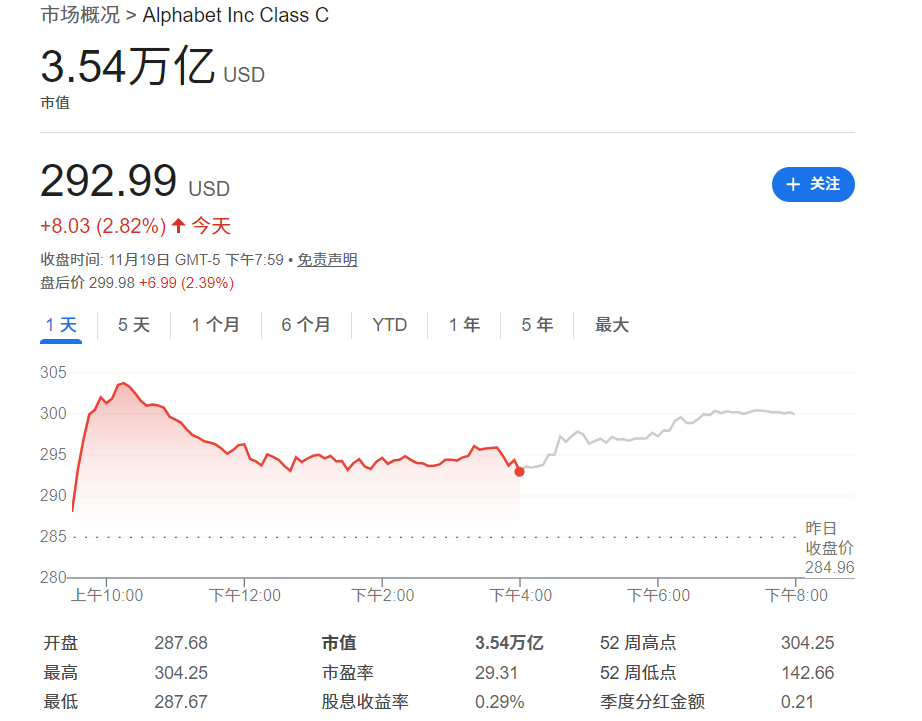922x721 pixels.
Task: Click the 关注 follow button
Action: 813,184
